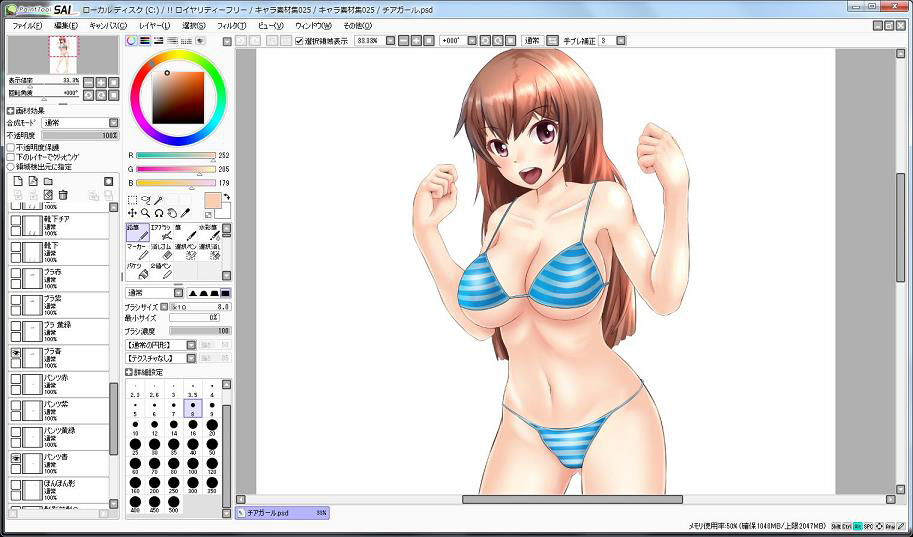Select brush size 20 preset
Image resolution: width=913 pixels, height=537 pixels.
[x=212, y=427]
